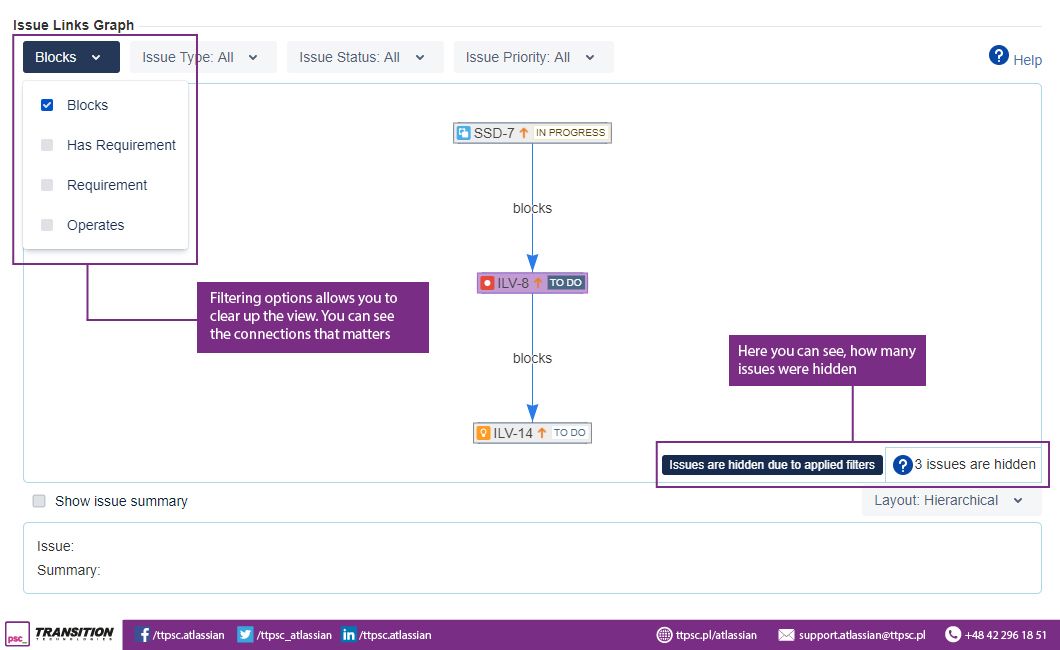Click the support.atlassian@ttpsc.pl email link

tap(862, 635)
